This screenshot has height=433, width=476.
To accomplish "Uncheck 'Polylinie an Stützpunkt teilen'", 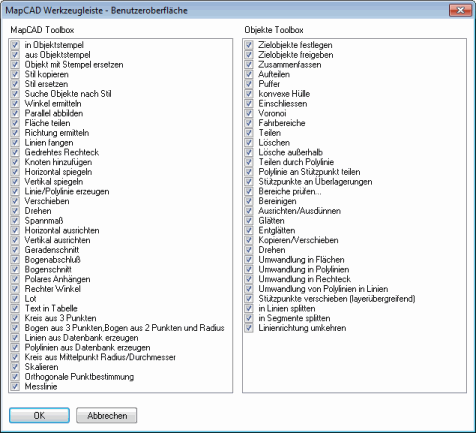I will click(249, 172).
